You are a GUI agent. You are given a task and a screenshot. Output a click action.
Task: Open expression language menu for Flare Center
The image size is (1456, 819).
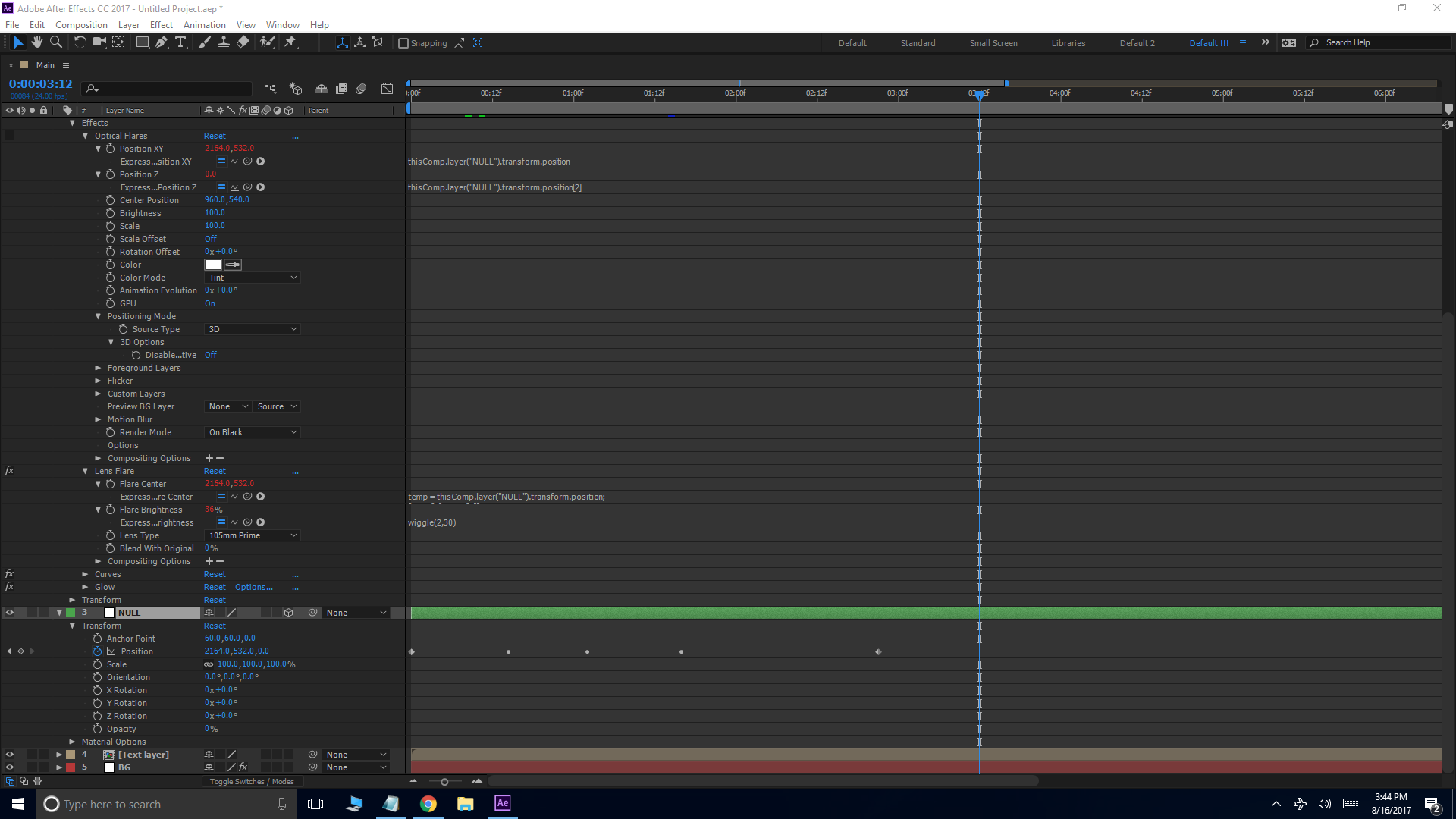coord(261,497)
